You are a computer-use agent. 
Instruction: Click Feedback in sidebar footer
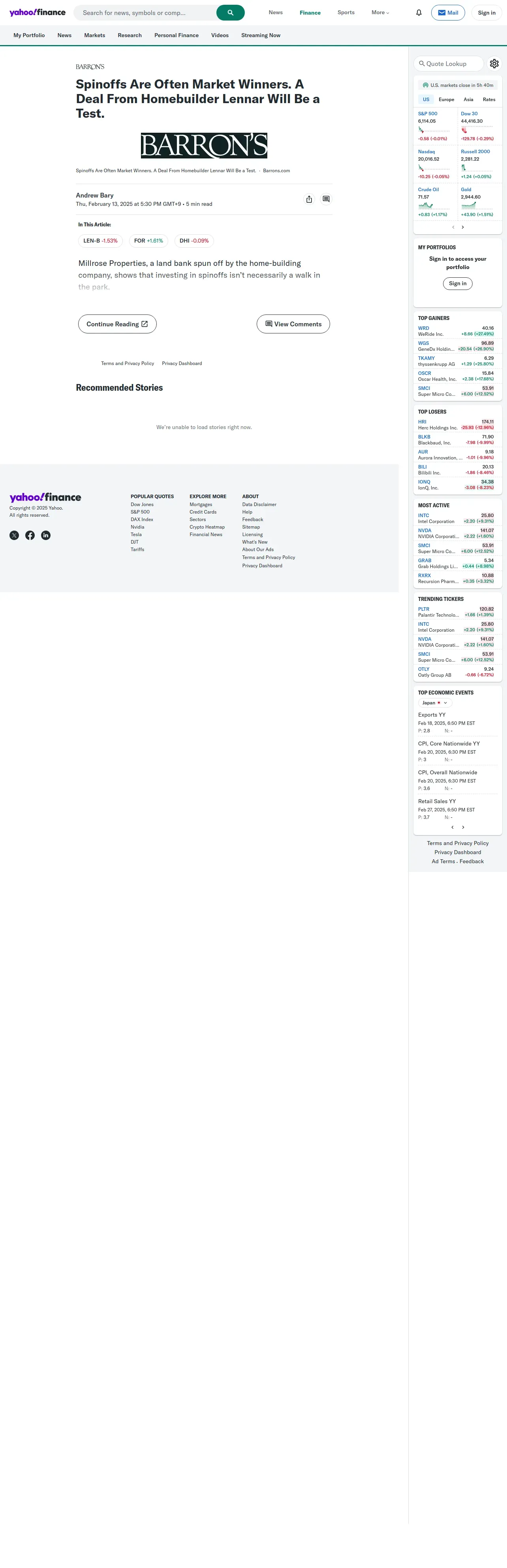coord(472,861)
